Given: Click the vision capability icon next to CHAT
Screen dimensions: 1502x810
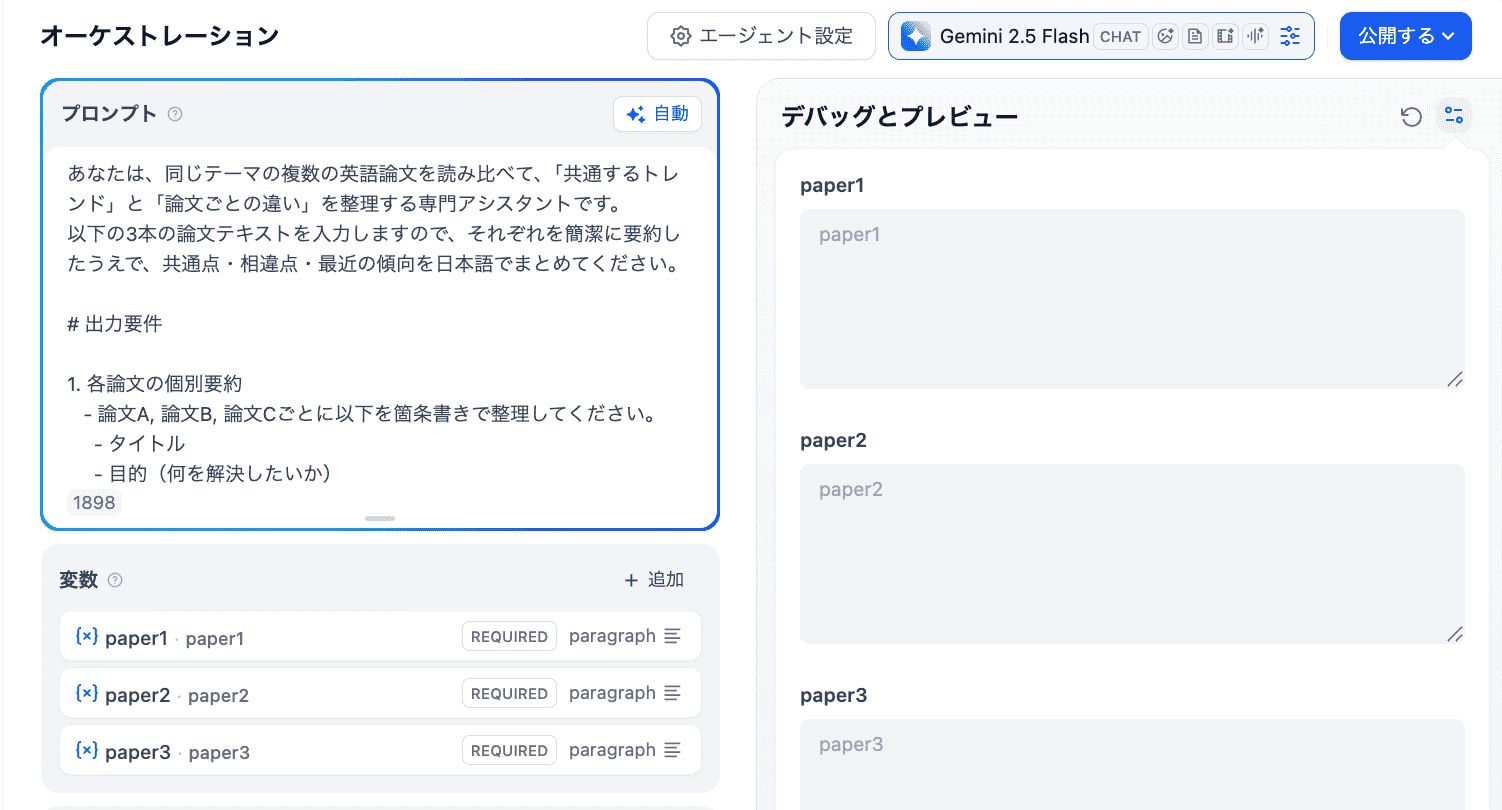Looking at the screenshot, I should click(x=1165, y=36).
